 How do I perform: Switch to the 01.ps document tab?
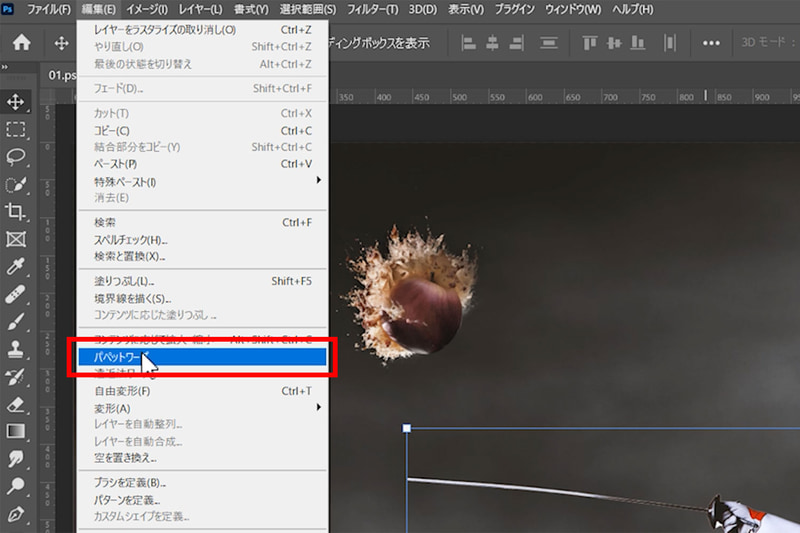tap(61, 75)
